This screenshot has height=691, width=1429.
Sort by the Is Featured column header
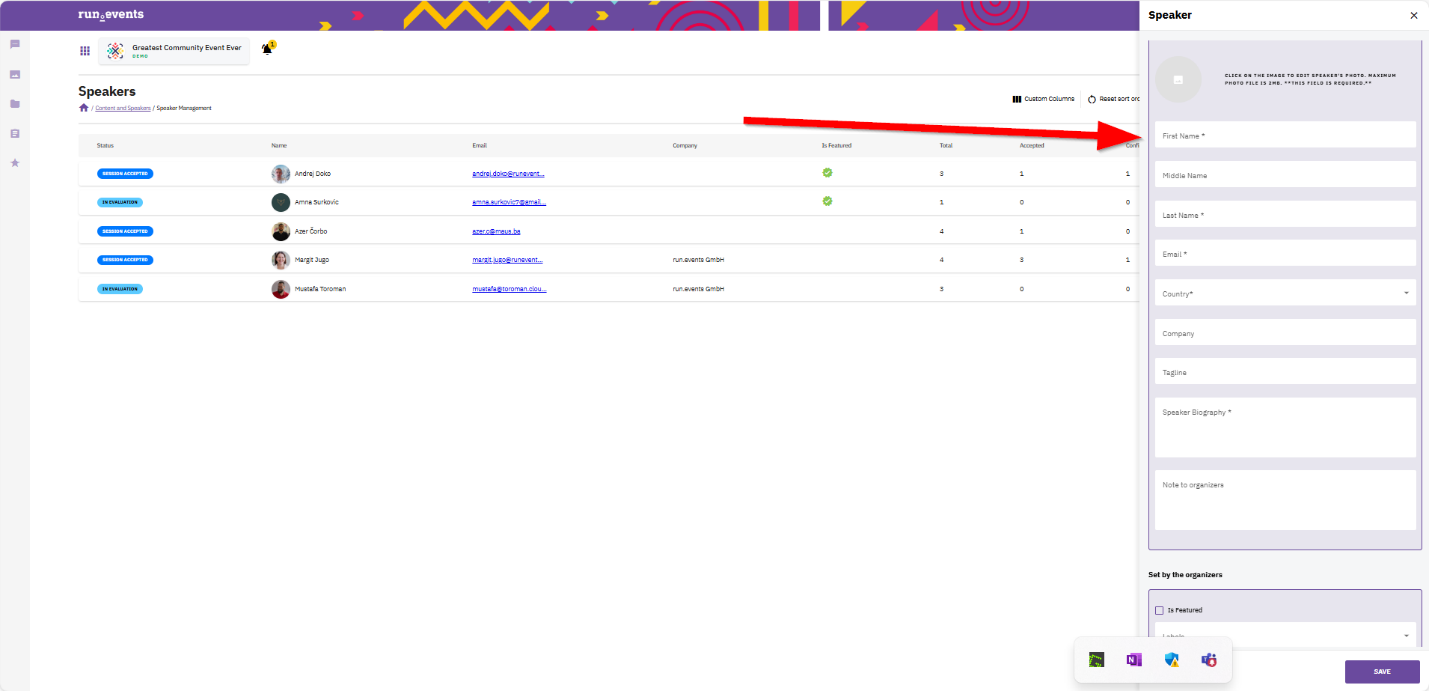837,146
